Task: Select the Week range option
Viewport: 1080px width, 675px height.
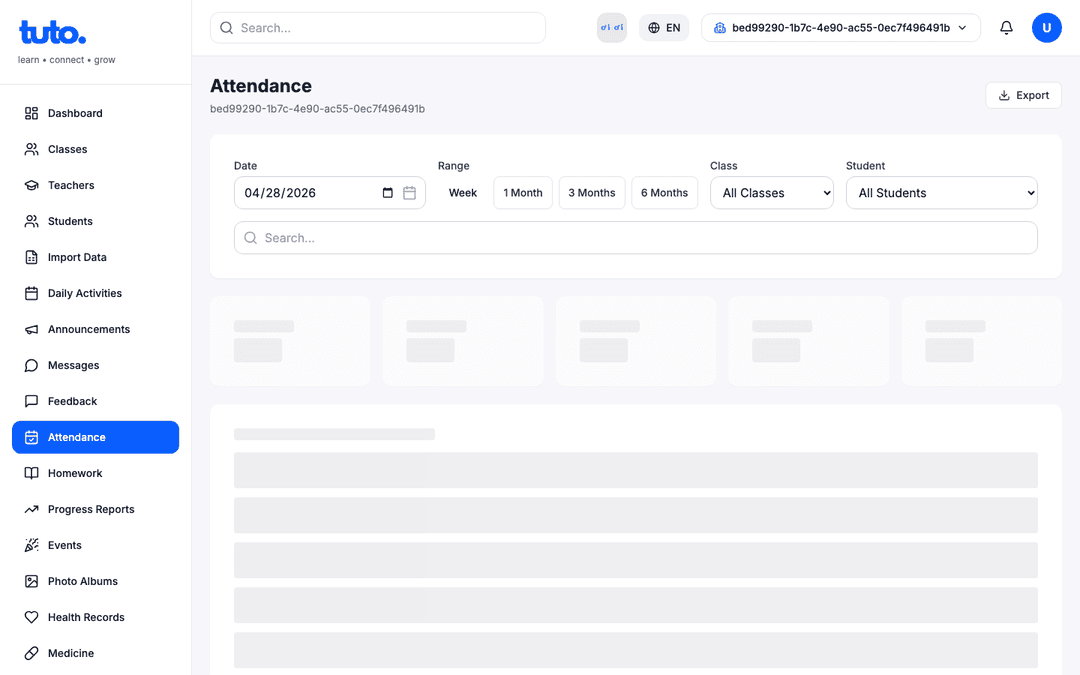Action: [x=463, y=193]
